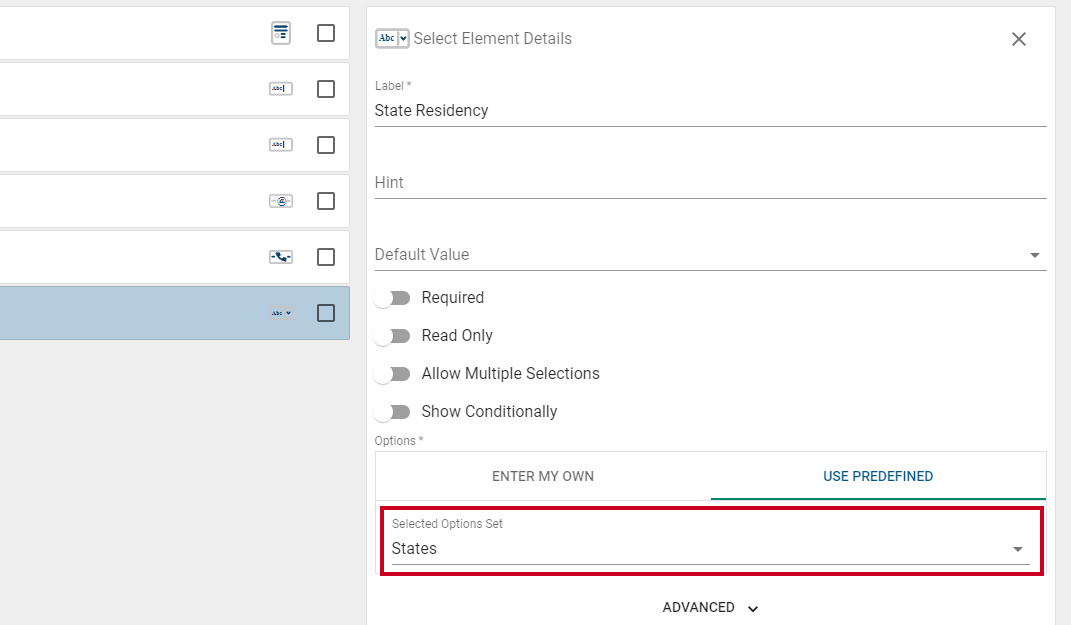Select the USE PREDEFINED tab
The width and height of the screenshot is (1071, 625).
pos(878,476)
